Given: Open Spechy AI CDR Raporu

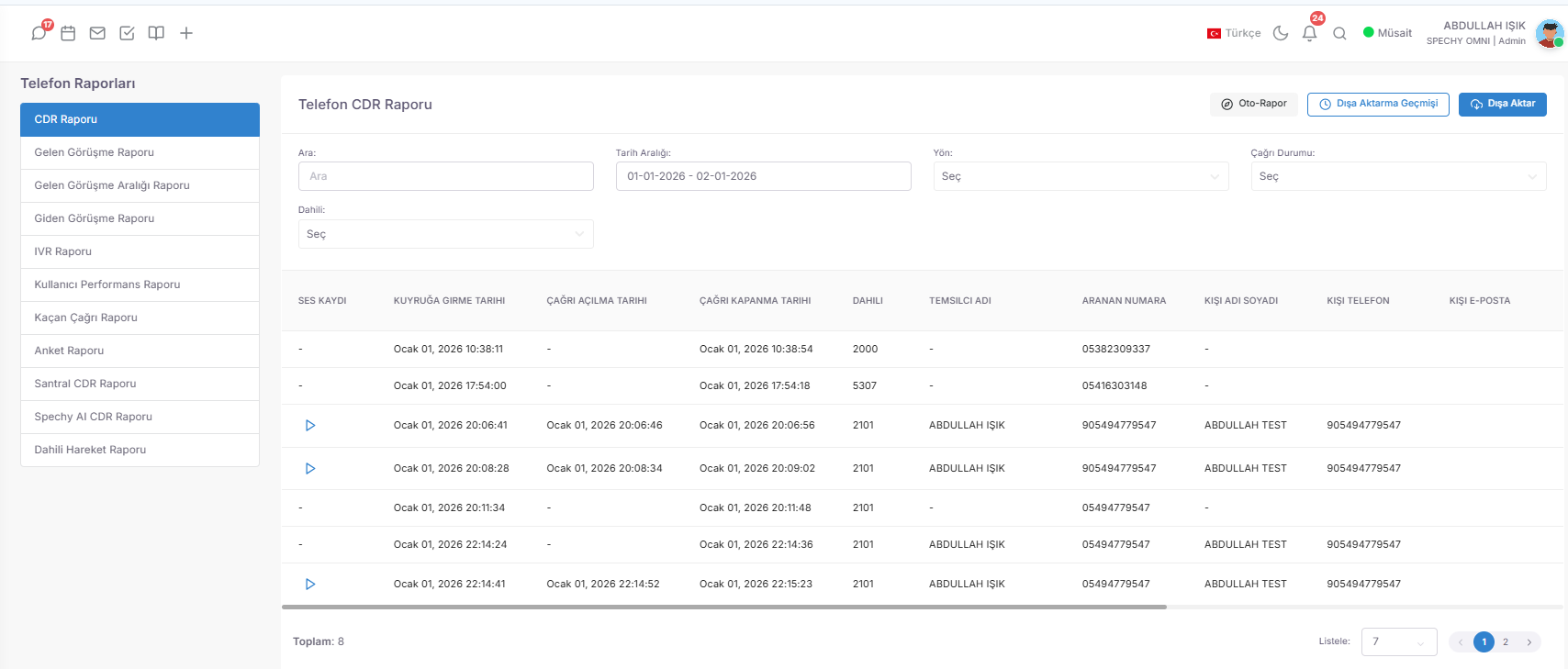Looking at the screenshot, I should click(x=140, y=417).
